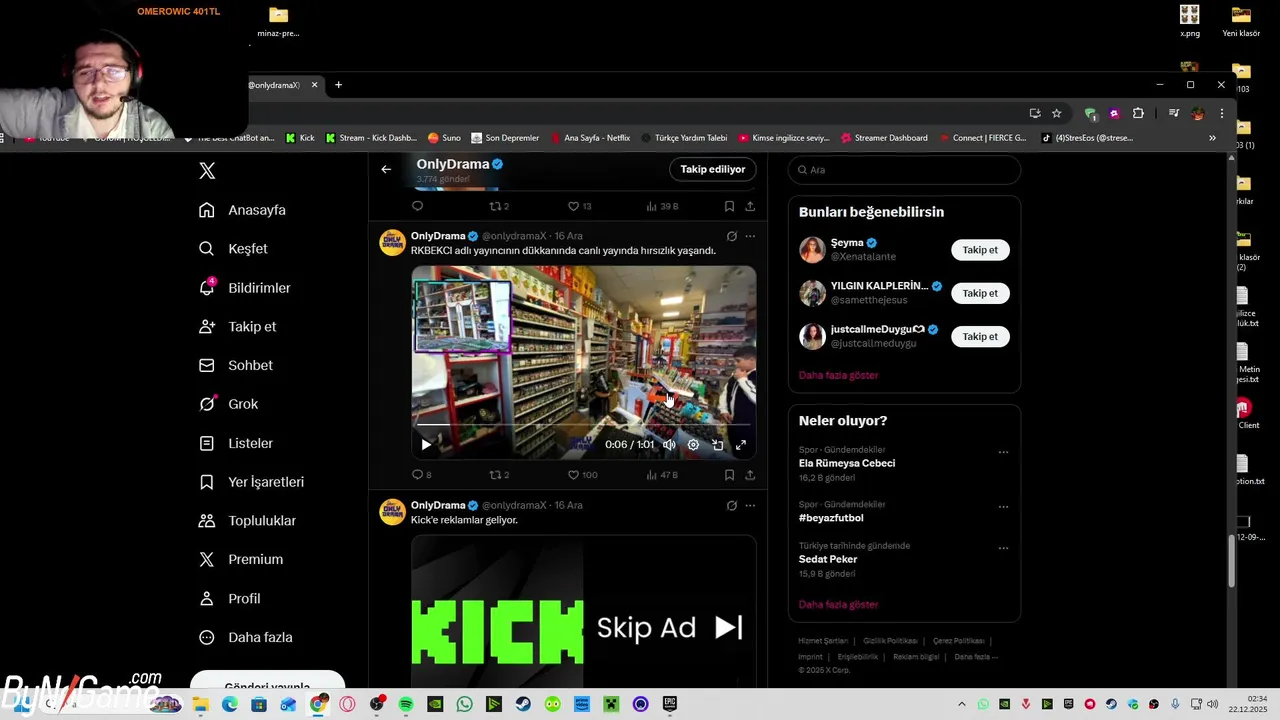1280x720 pixels.
Task: Open Grok icon on Kick reklamlar post
Action: tap(731, 505)
